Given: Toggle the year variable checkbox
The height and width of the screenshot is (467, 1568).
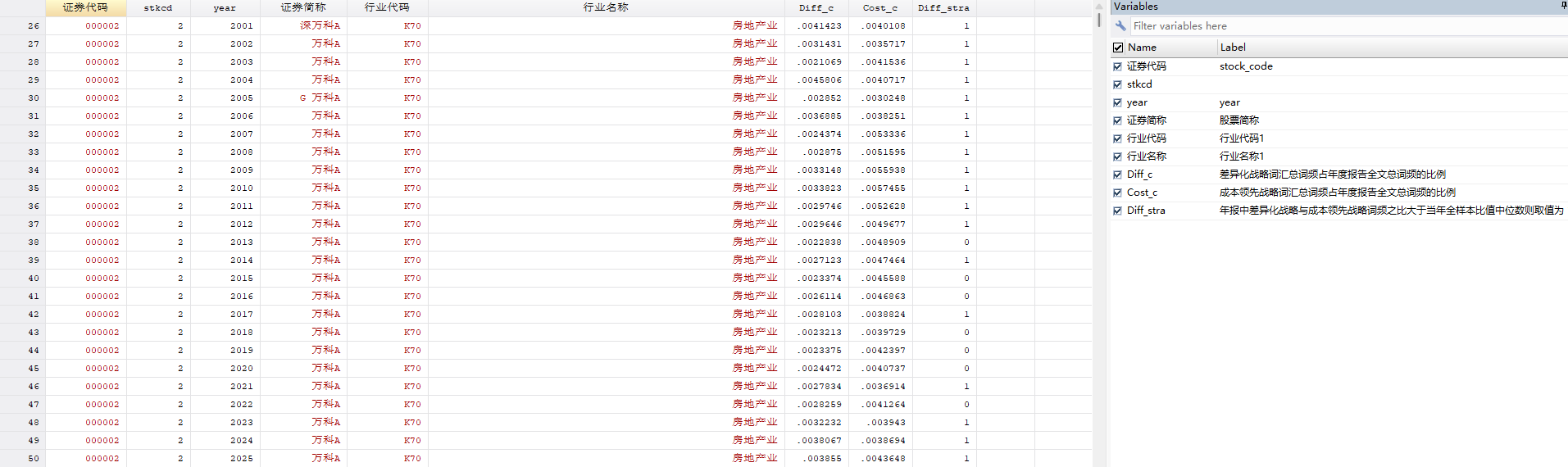Looking at the screenshot, I should point(1117,102).
